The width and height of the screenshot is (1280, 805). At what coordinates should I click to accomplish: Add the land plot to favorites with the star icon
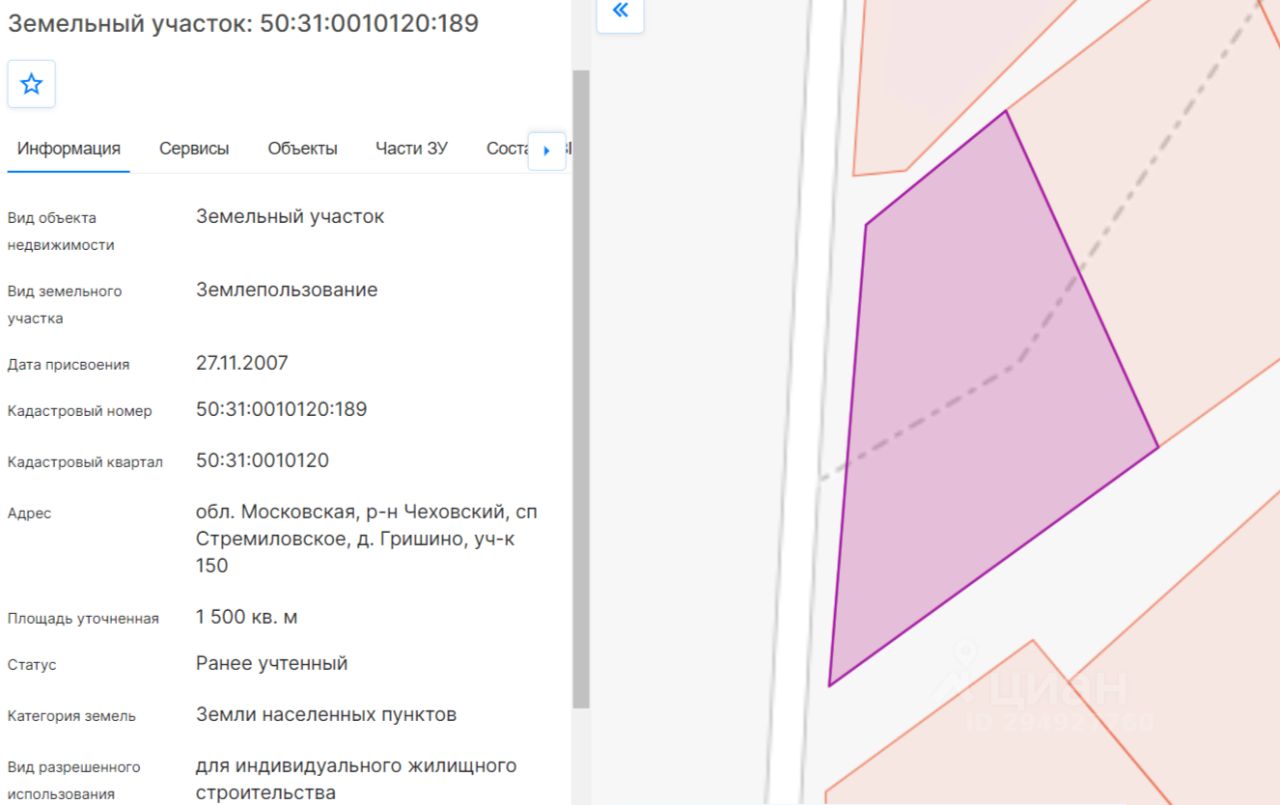pyautogui.click(x=32, y=84)
